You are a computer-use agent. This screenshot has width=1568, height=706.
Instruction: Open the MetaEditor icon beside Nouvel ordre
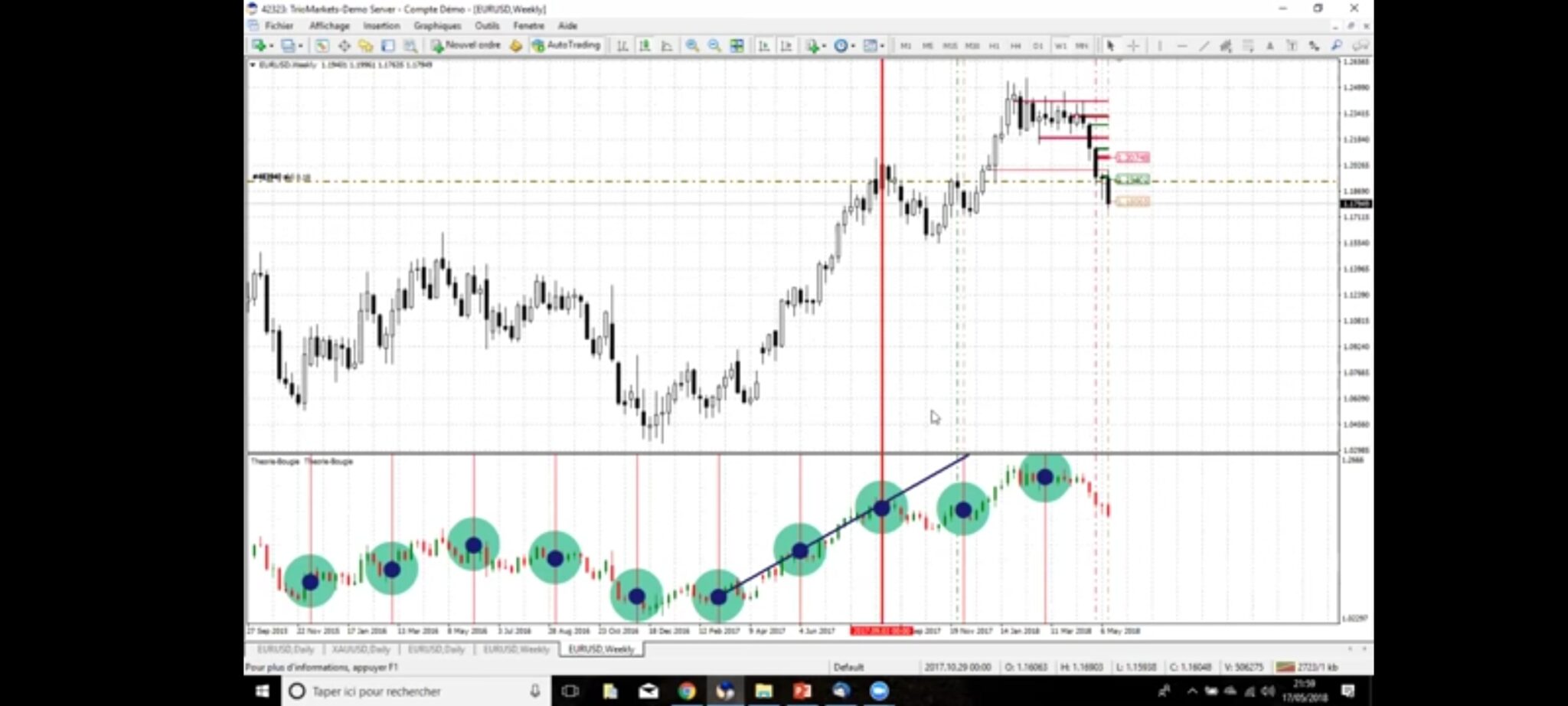point(515,46)
